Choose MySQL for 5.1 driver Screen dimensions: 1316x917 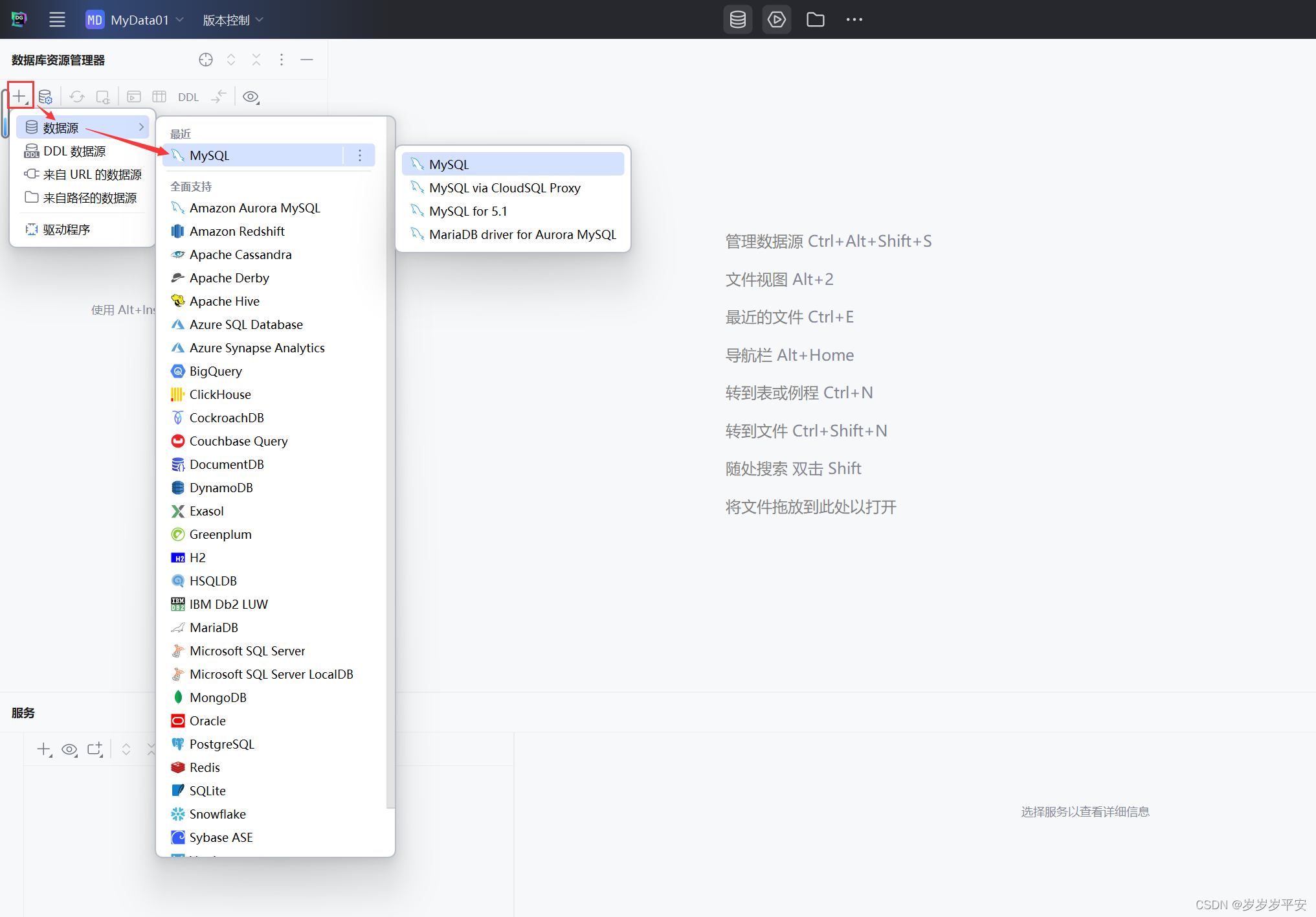[x=513, y=210]
